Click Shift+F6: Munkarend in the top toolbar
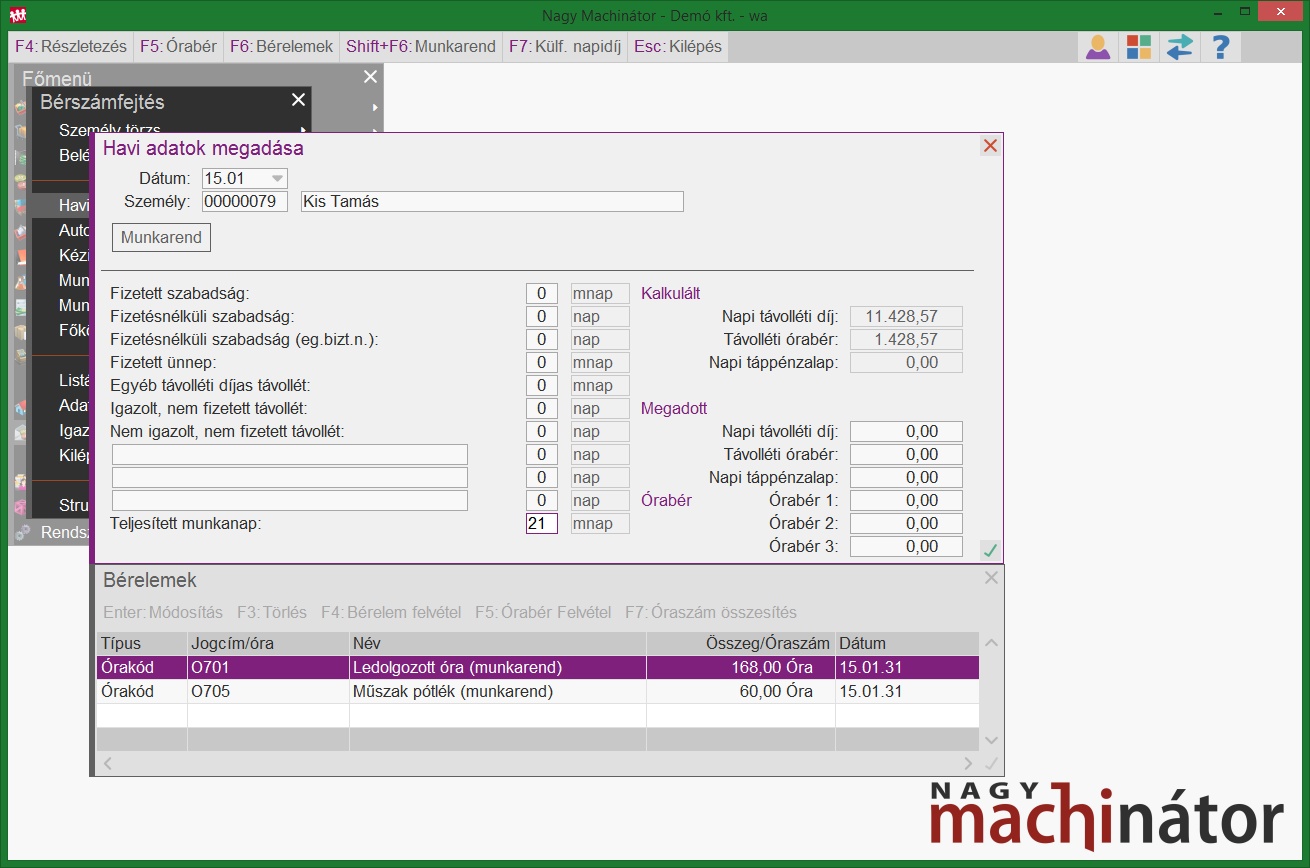The image size is (1310, 868). (421, 47)
